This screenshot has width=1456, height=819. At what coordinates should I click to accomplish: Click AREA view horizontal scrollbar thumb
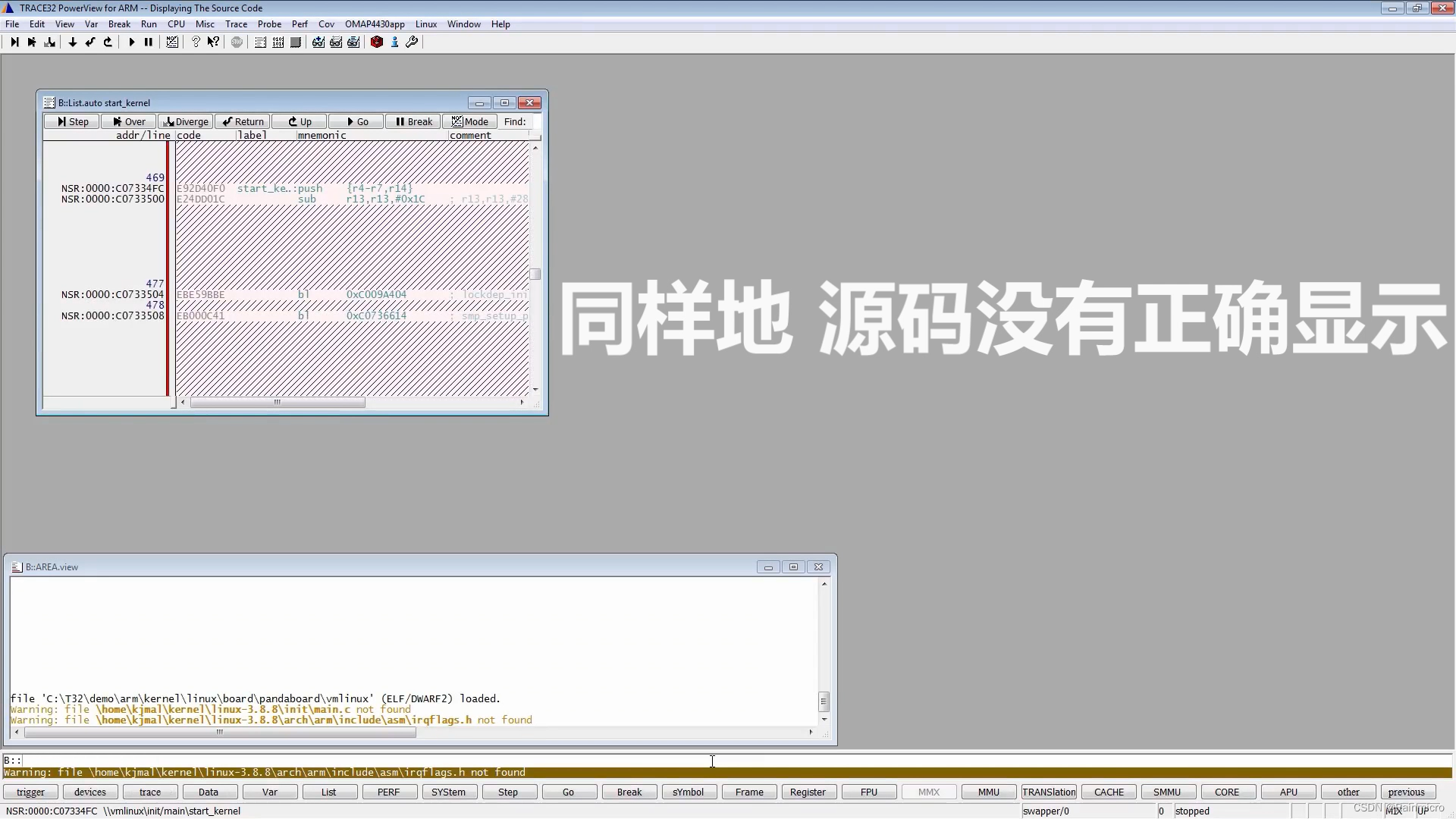[220, 733]
